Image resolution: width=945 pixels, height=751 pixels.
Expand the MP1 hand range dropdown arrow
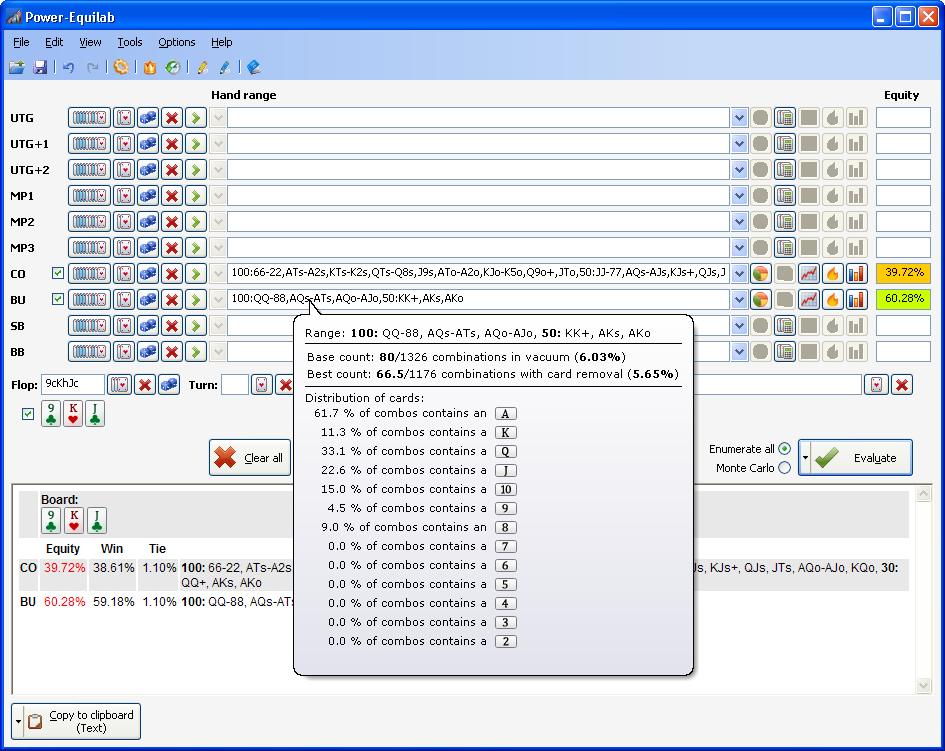[739, 195]
